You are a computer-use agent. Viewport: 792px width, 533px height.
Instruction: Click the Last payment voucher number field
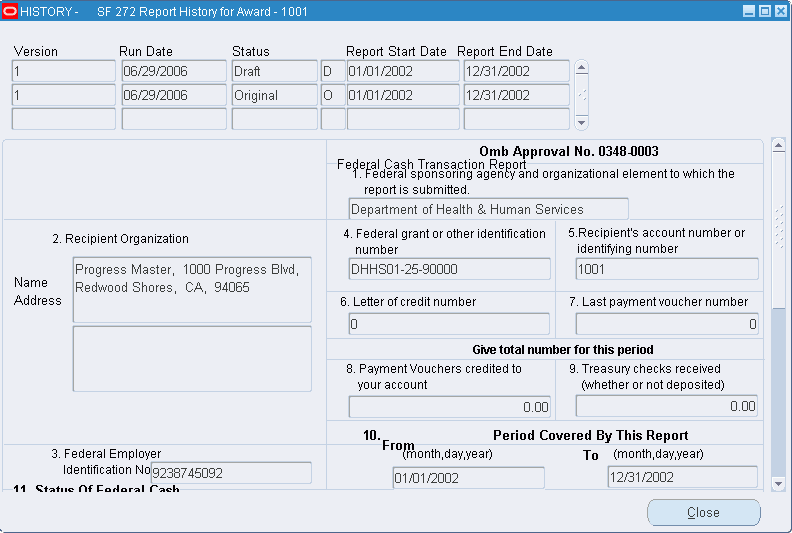click(x=667, y=324)
